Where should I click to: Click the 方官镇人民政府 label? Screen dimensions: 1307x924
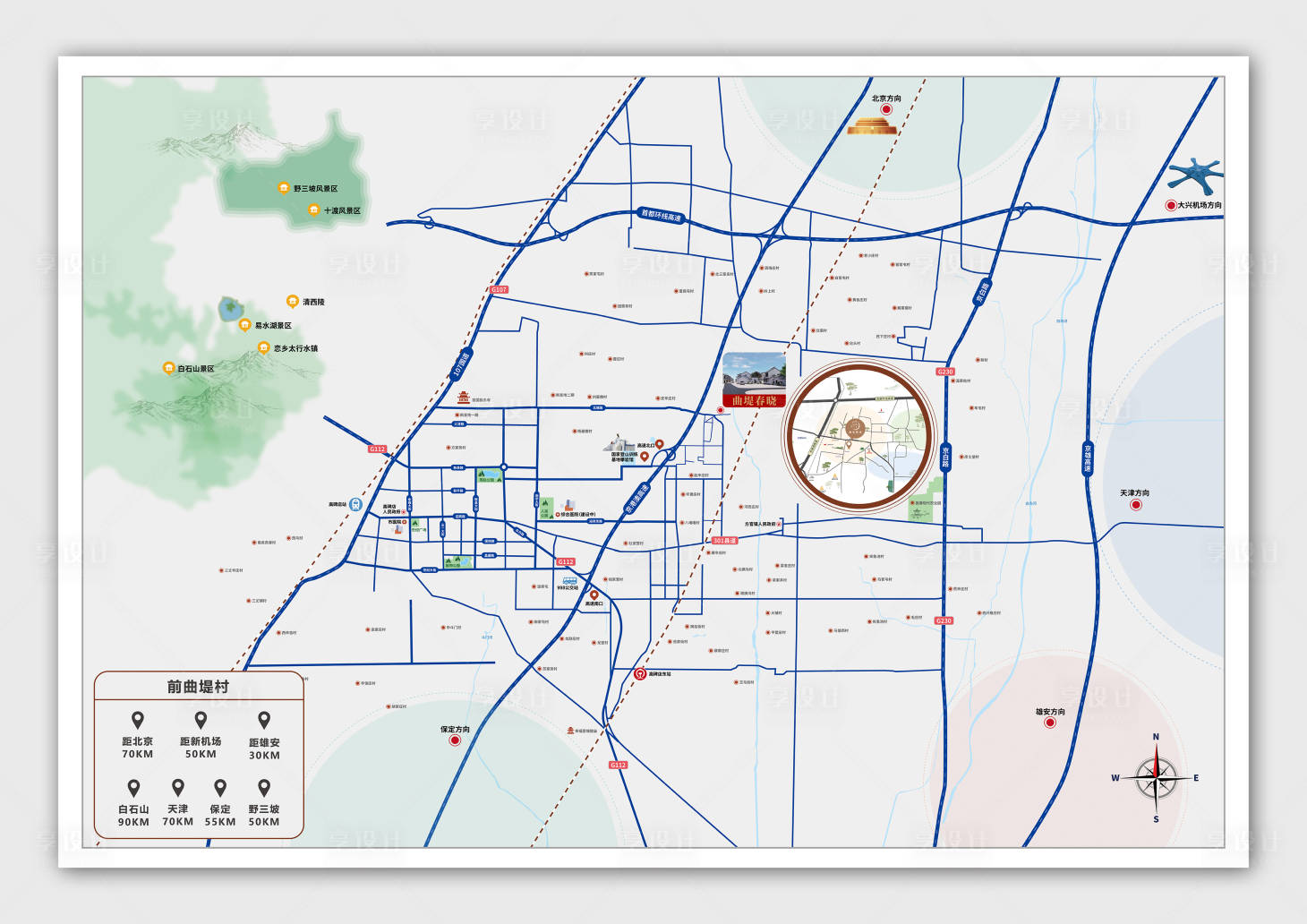pos(761,524)
